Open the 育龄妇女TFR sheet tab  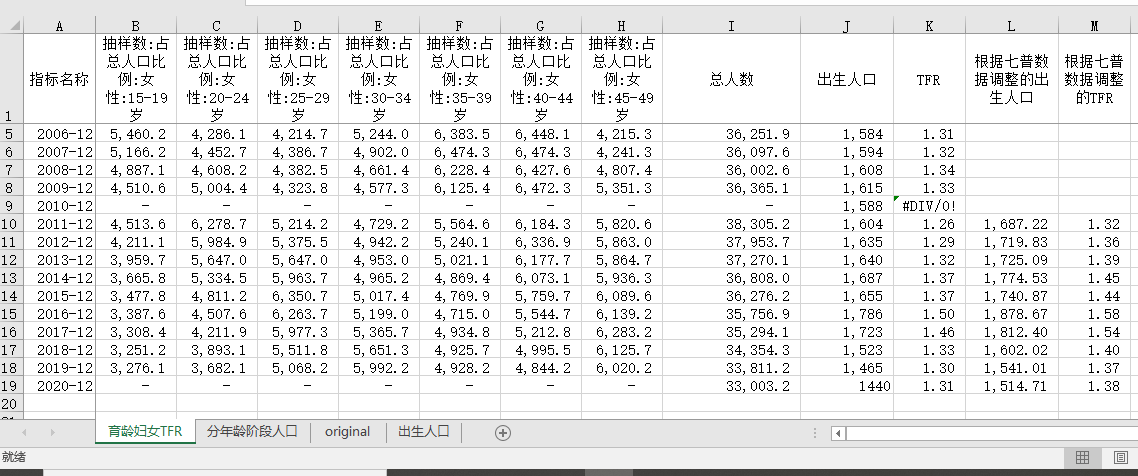click(145, 431)
